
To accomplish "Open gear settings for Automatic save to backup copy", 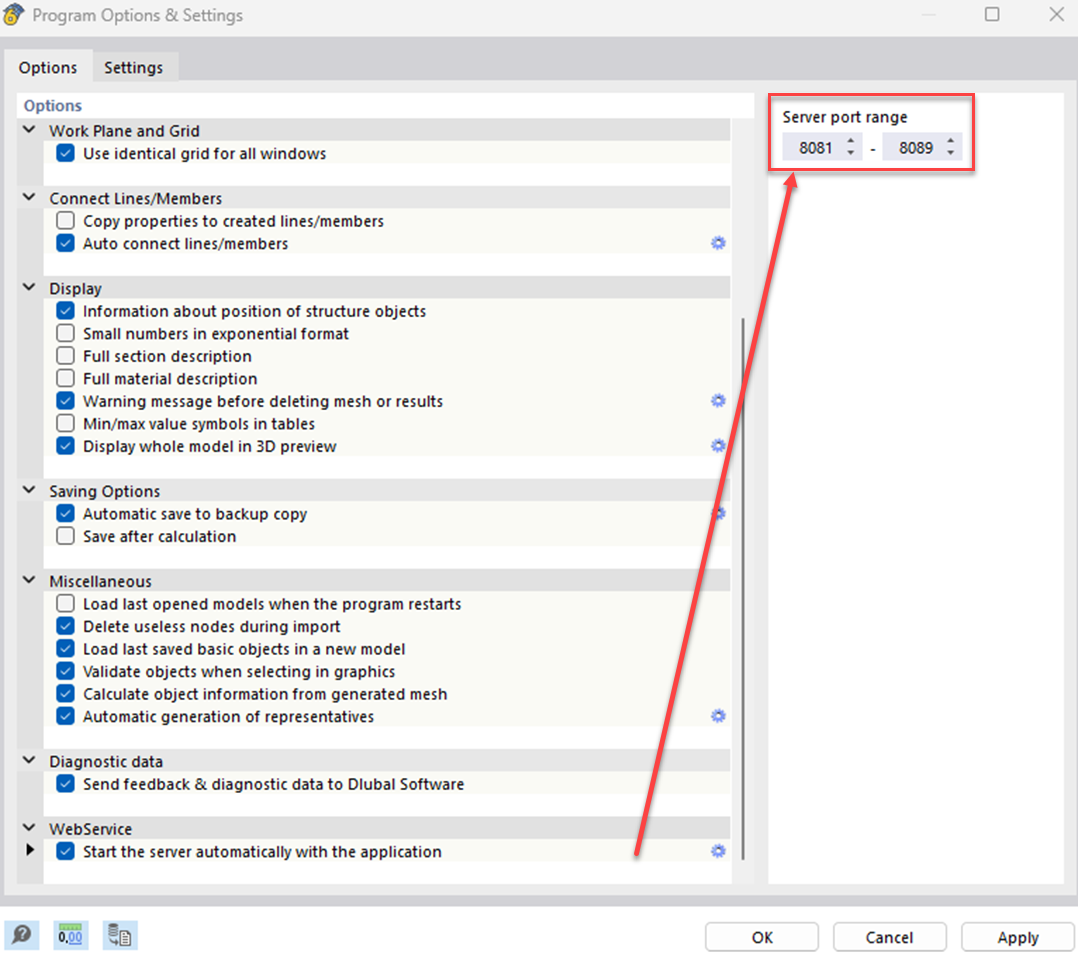I will 718,512.
